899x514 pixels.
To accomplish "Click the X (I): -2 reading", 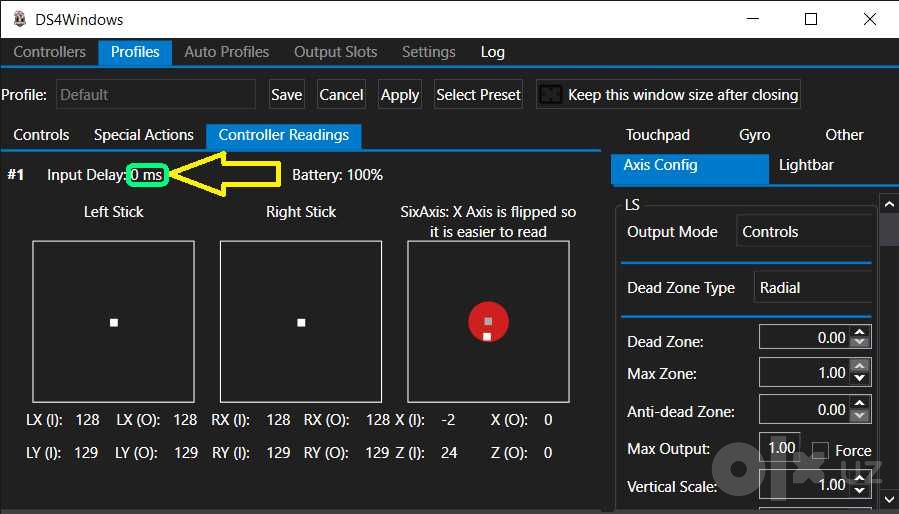I will (425, 420).
